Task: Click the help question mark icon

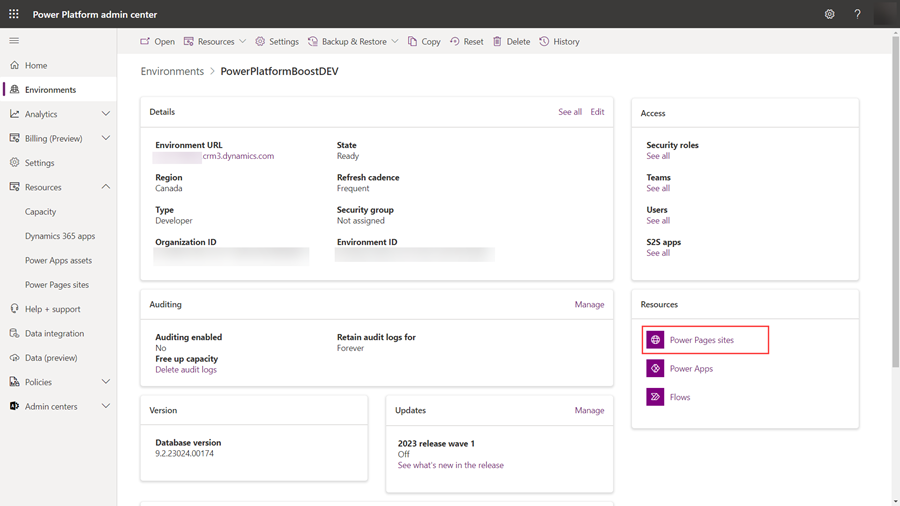Action: click(857, 14)
